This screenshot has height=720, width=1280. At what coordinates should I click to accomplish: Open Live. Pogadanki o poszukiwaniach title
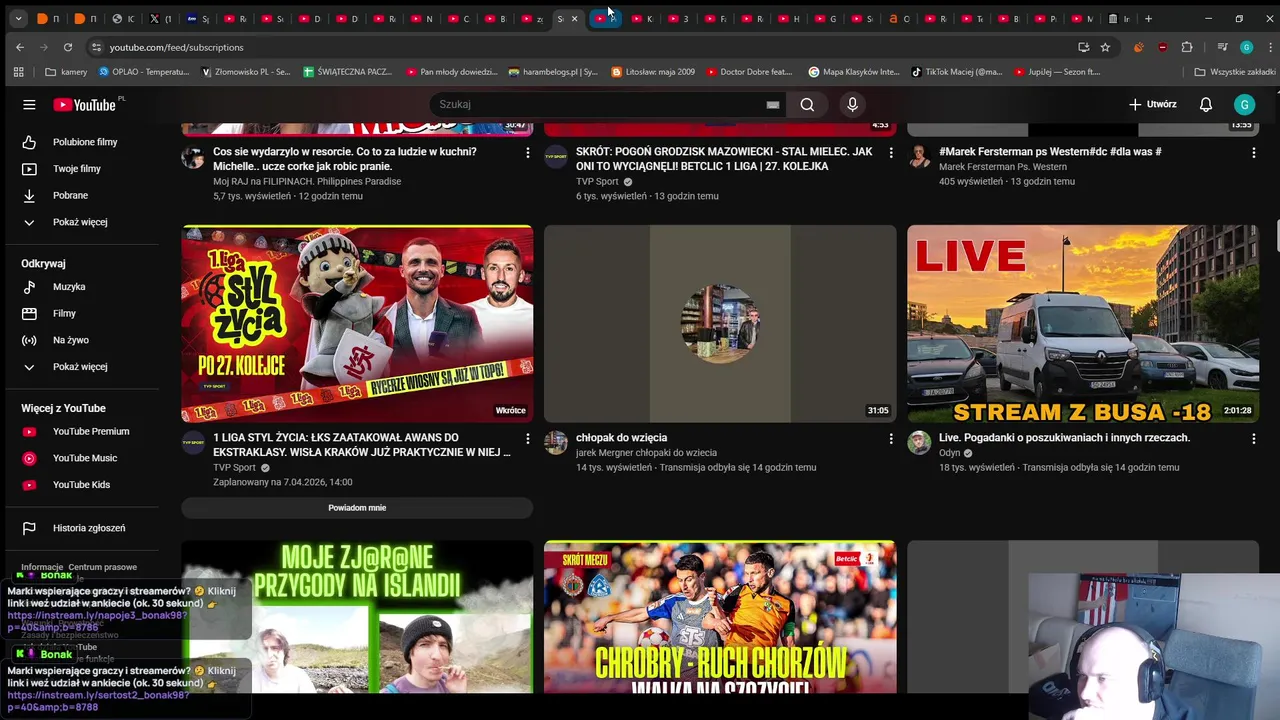click(1064, 438)
